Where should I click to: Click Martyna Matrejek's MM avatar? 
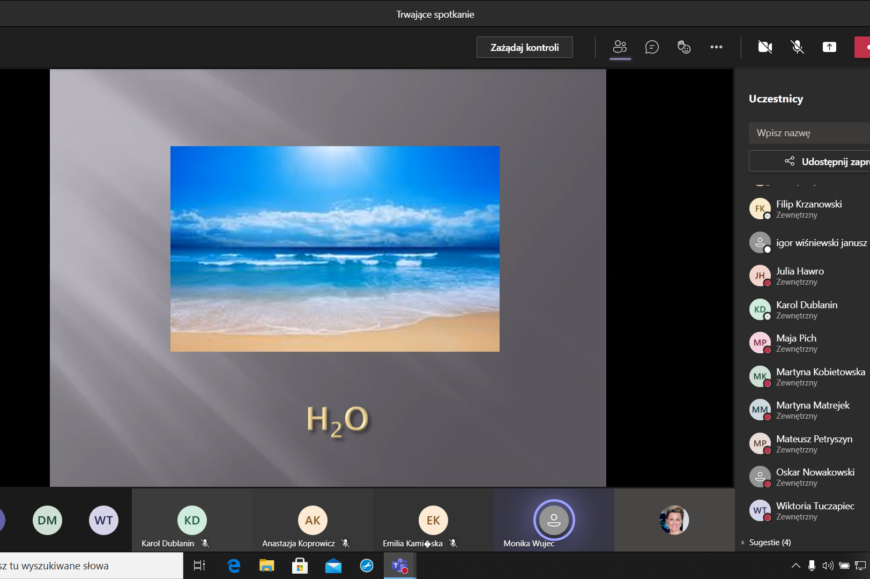[760, 410]
